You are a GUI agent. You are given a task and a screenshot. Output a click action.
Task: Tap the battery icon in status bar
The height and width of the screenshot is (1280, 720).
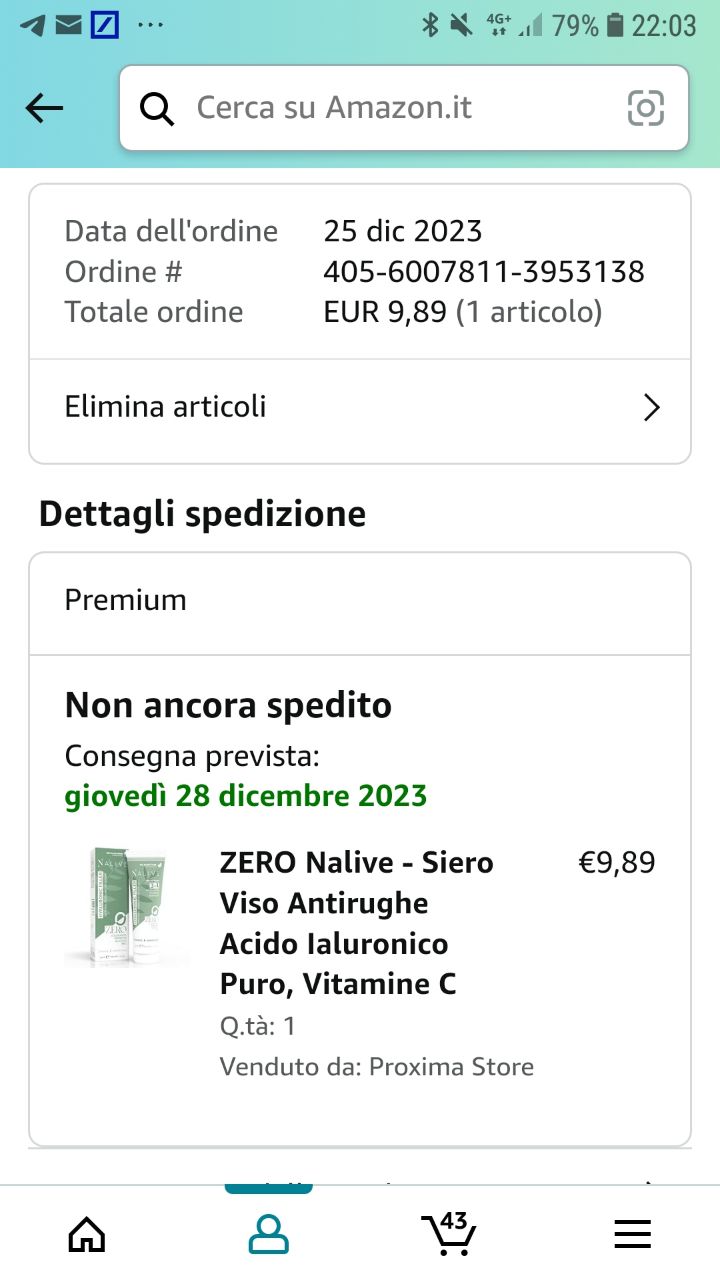point(616,25)
